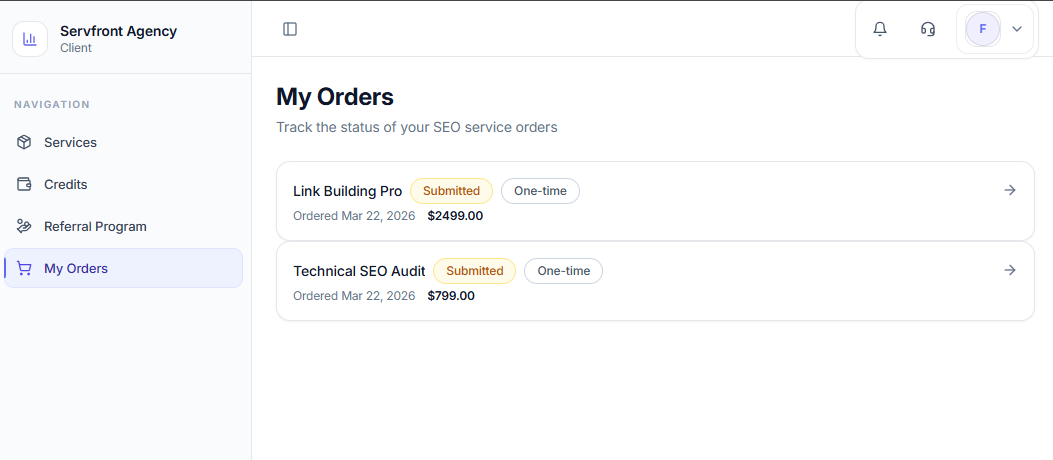Click Submitted badge on Link Building Pro
Viewport: 1053px width, 460px height.
click(451, 191)
